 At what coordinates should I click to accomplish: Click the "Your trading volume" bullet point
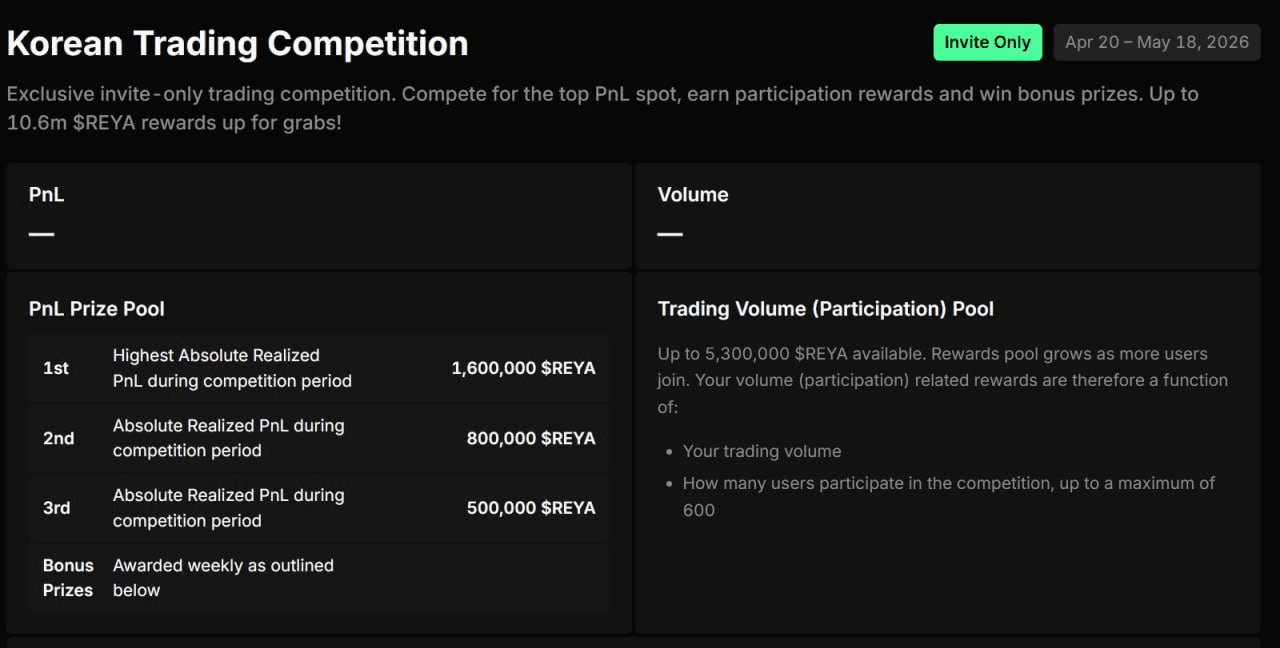[x=762, y=451]
